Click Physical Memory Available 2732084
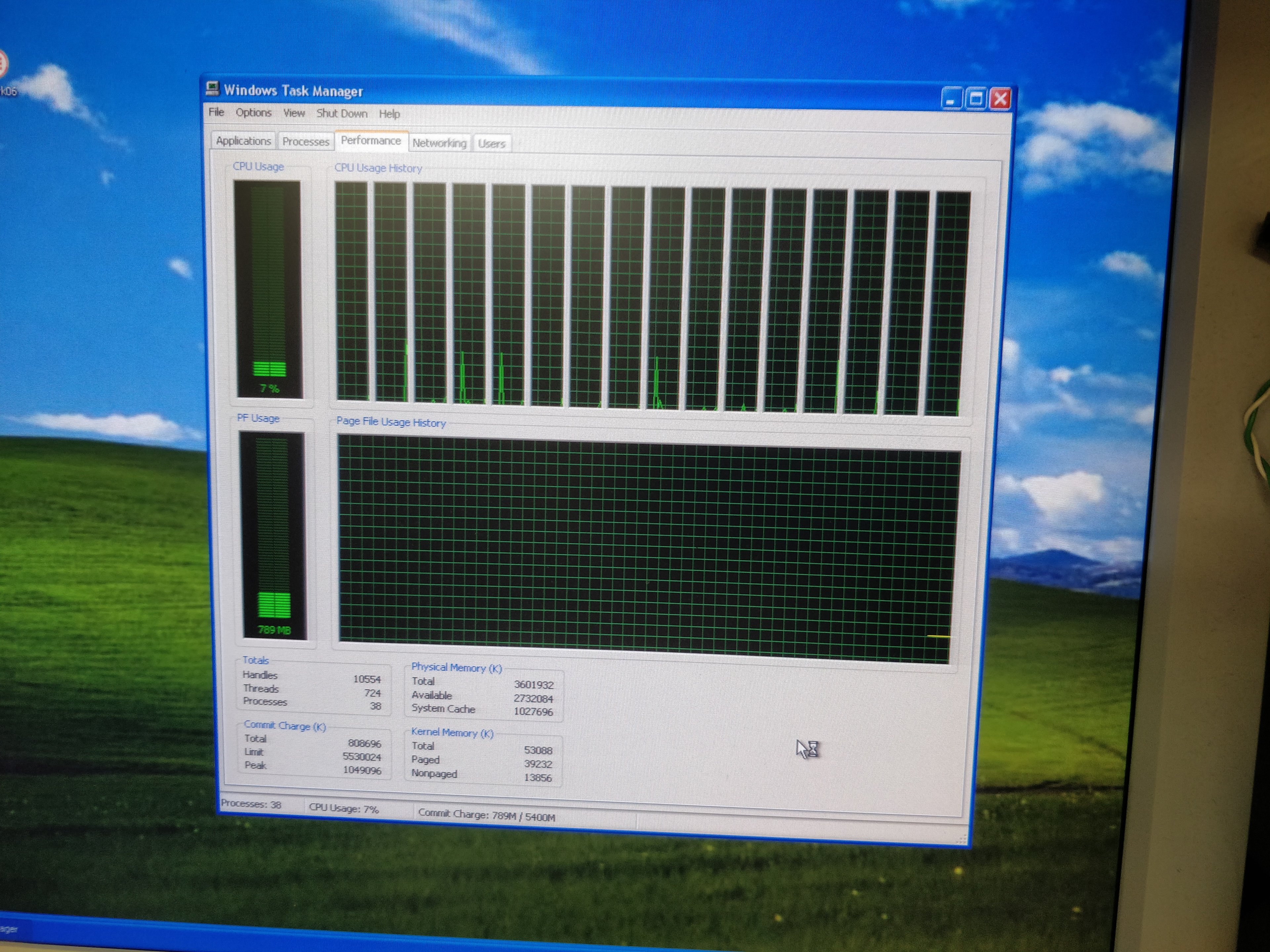 pyautogui.click(x=533, y=698)
